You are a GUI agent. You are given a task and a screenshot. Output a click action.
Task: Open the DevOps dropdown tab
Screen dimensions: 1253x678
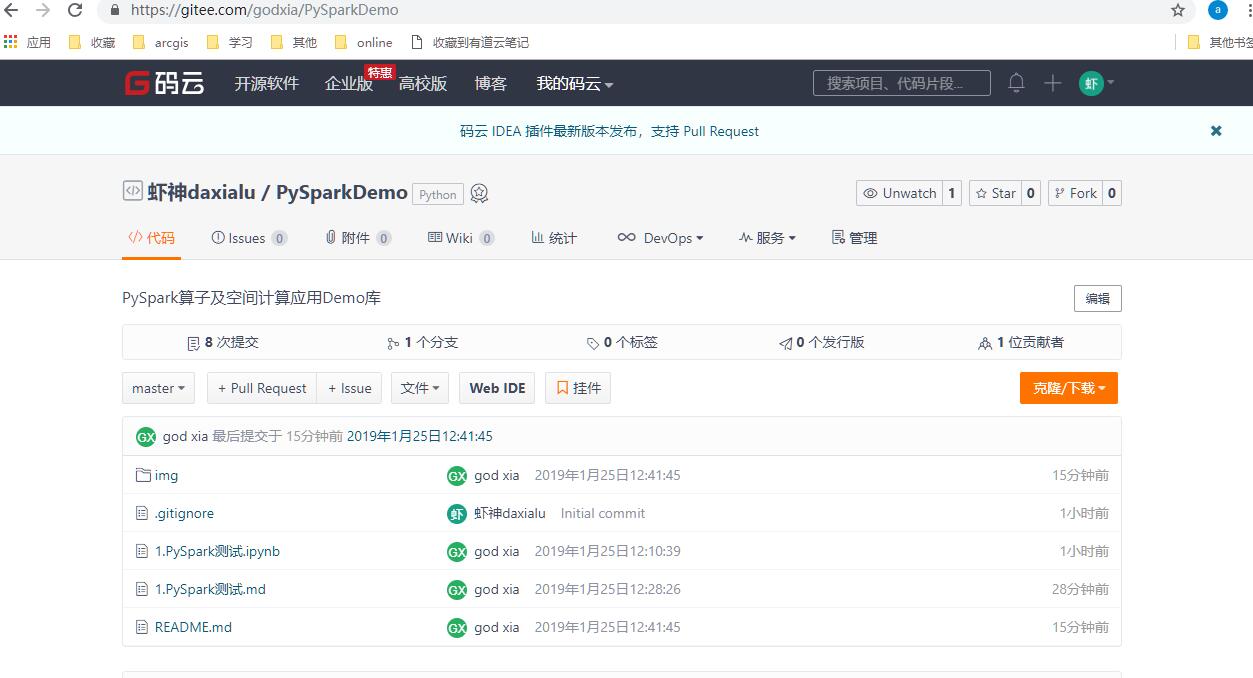point(660,238)
